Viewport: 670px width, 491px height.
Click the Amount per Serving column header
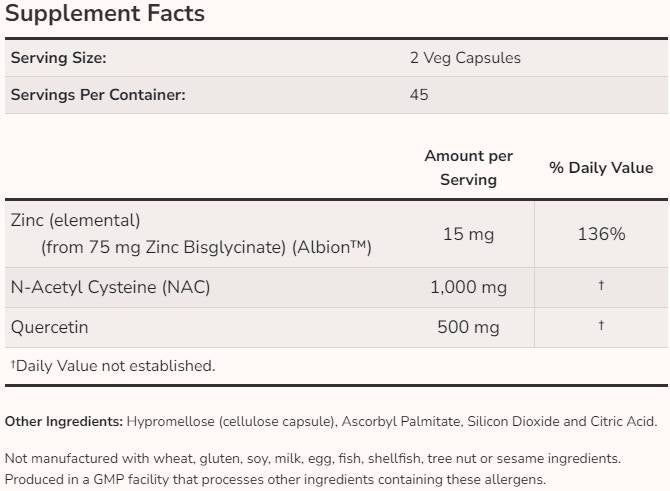pyautogui.click(x=468, y=168)
